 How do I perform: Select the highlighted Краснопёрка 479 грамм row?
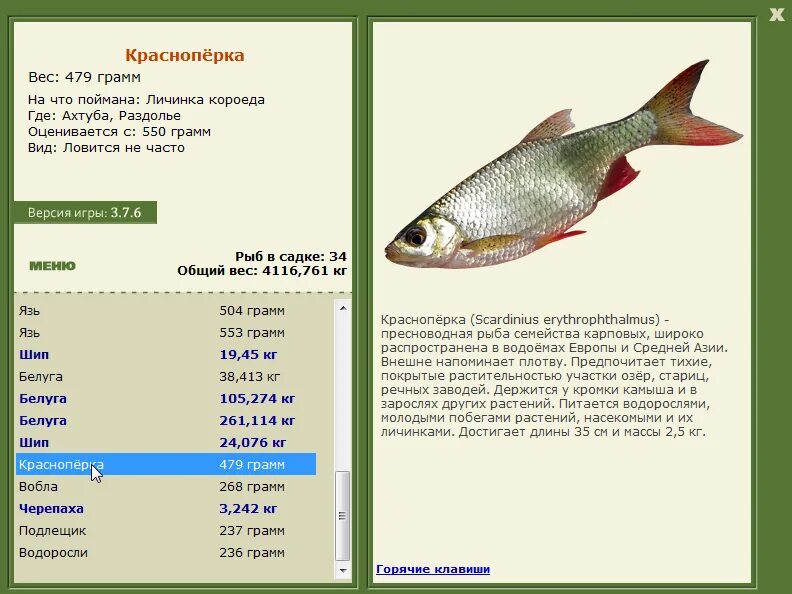point(166,465)
